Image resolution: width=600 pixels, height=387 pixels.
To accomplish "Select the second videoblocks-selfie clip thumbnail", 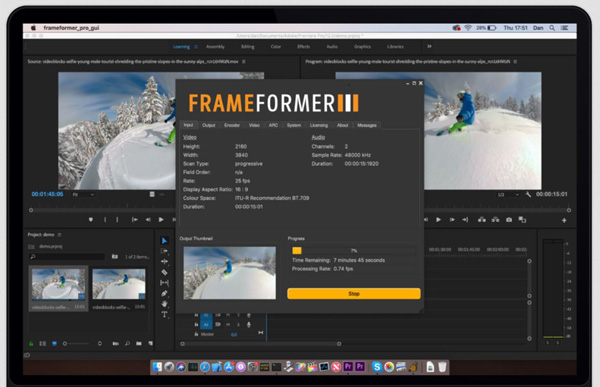I will pos(119,284).
